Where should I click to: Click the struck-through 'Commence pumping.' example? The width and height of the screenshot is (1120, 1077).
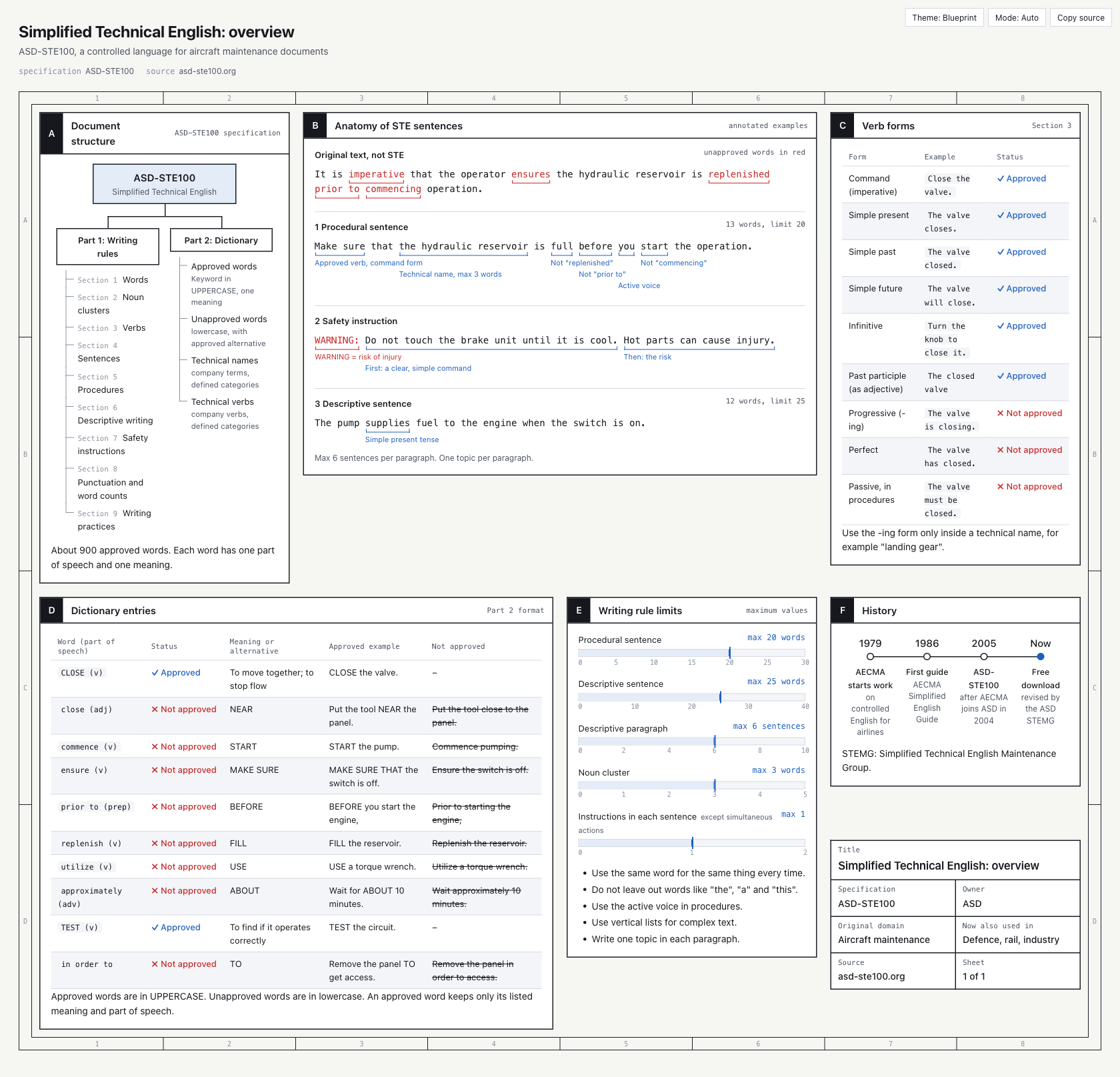coord(475,747)
